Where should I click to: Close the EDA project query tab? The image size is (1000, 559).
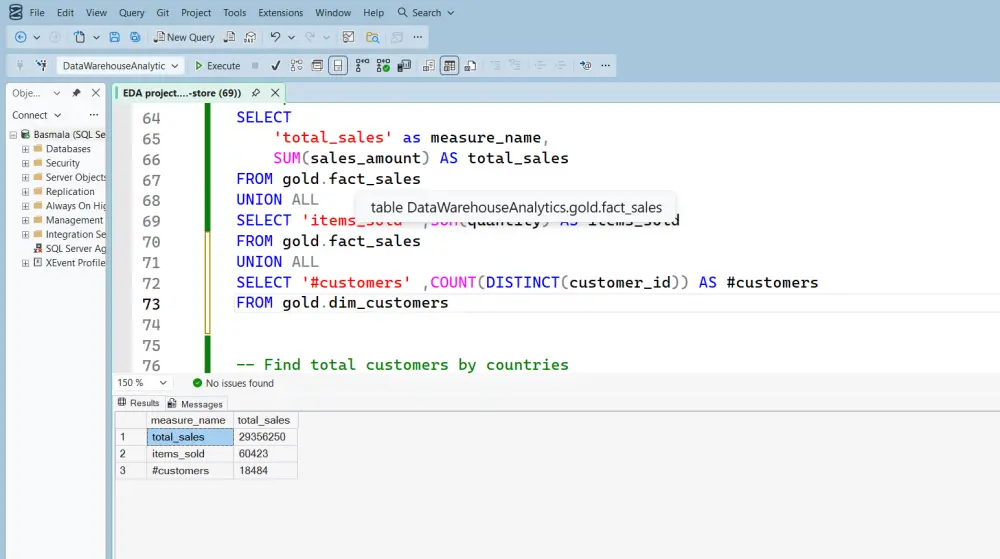pos(276,93)
